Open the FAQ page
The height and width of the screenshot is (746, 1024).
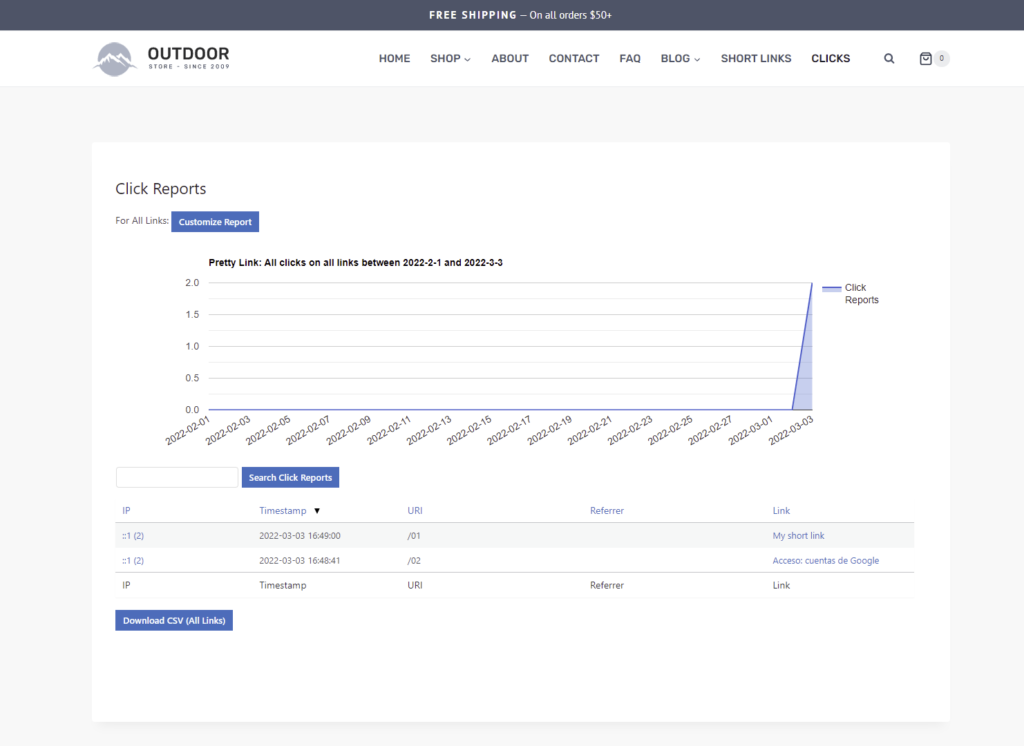point(630,58)
